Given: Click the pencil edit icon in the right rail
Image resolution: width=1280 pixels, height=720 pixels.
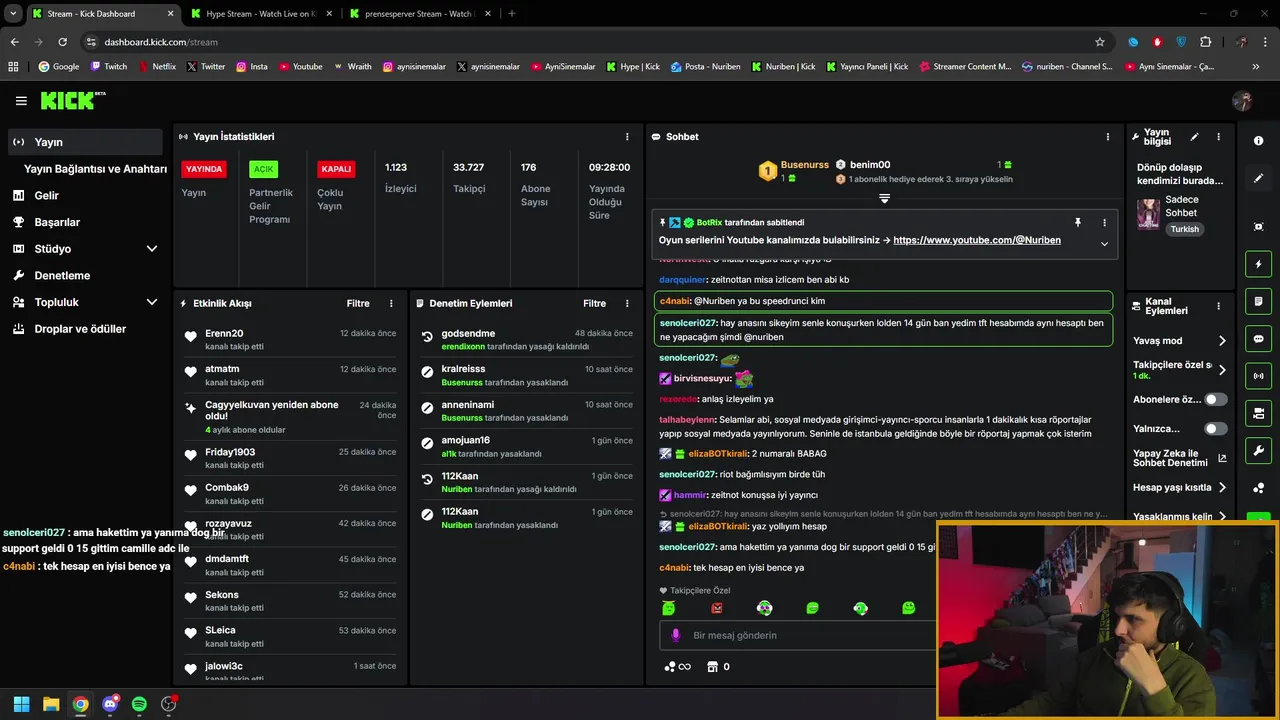Looking at the screenshot, I should (1258, 178).
